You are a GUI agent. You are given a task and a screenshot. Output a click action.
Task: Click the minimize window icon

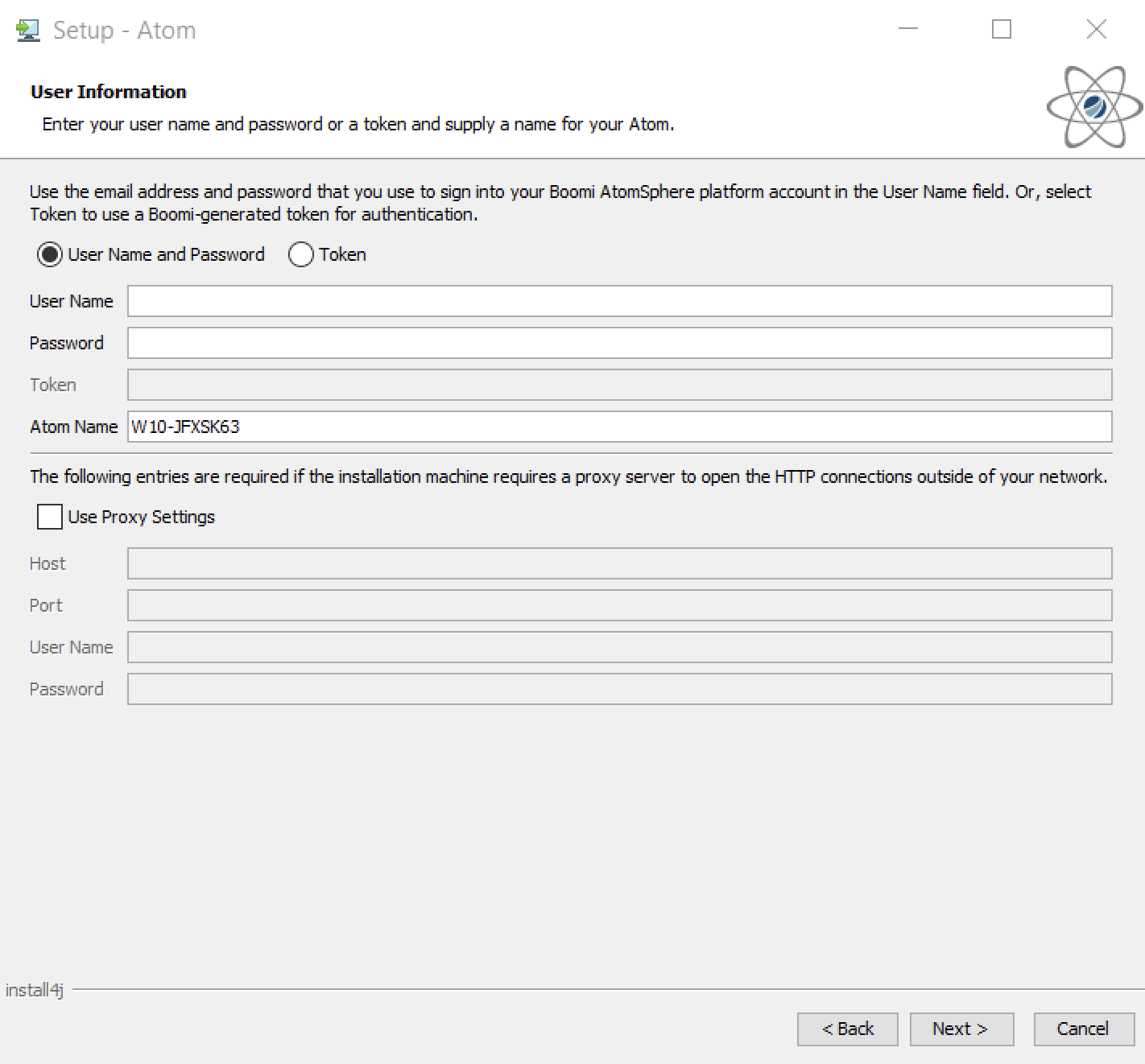point(908,29)
